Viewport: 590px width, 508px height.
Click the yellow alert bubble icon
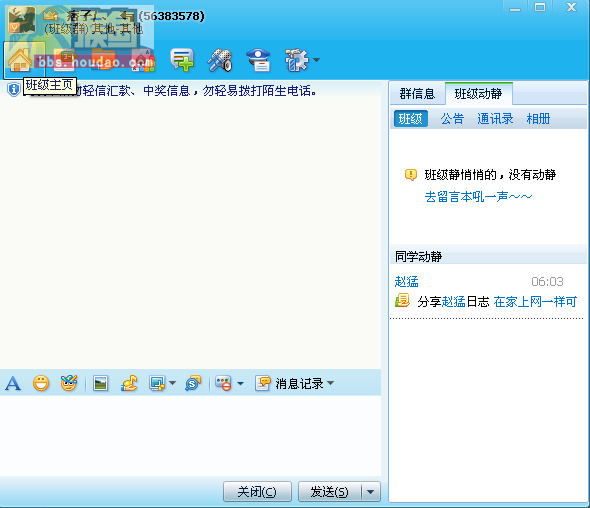pyautogui.click(x=411, y=175)
